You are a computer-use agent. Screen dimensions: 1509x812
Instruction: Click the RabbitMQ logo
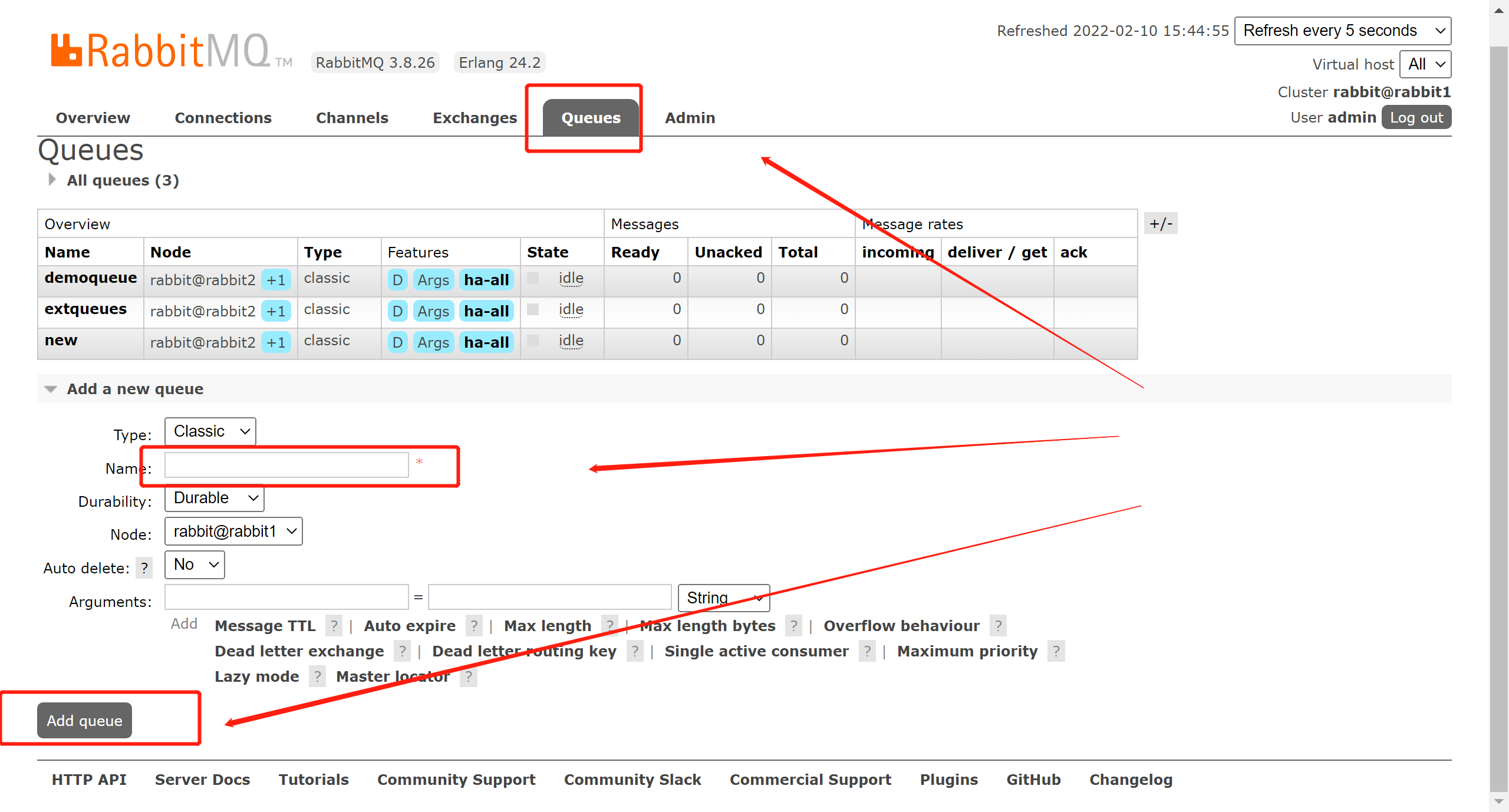coord(160,51)
